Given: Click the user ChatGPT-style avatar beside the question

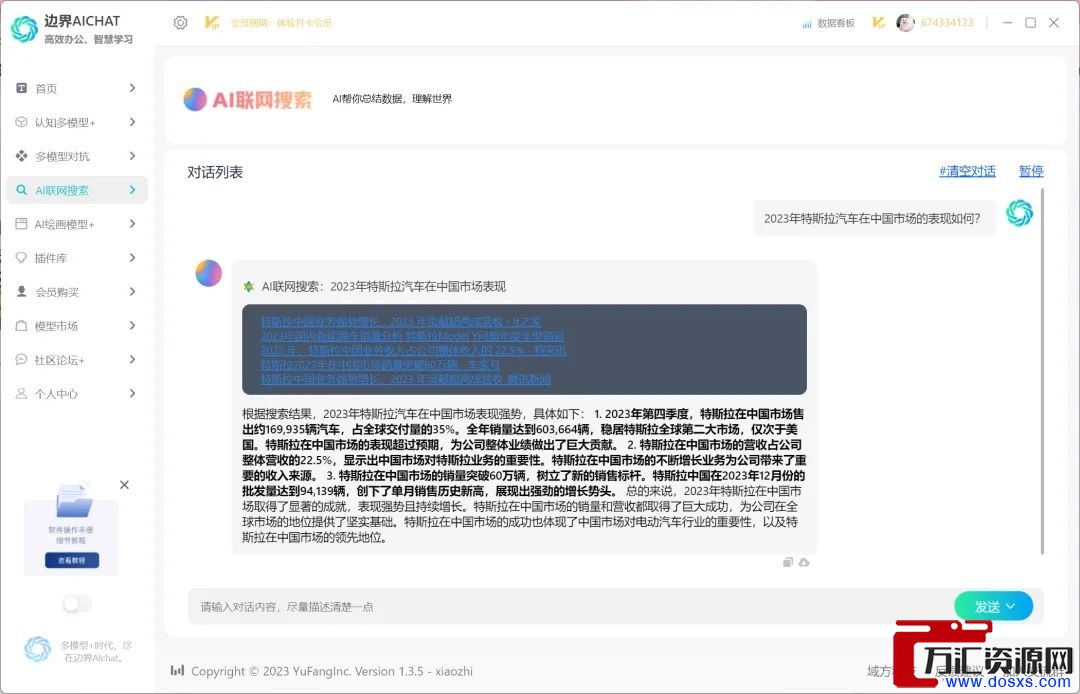Looking at the screenshot, I should click(1019, 213).
